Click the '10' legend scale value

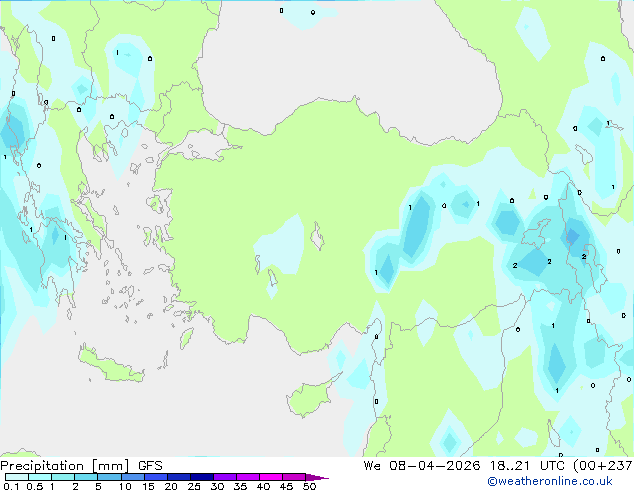tap(125, 486)
